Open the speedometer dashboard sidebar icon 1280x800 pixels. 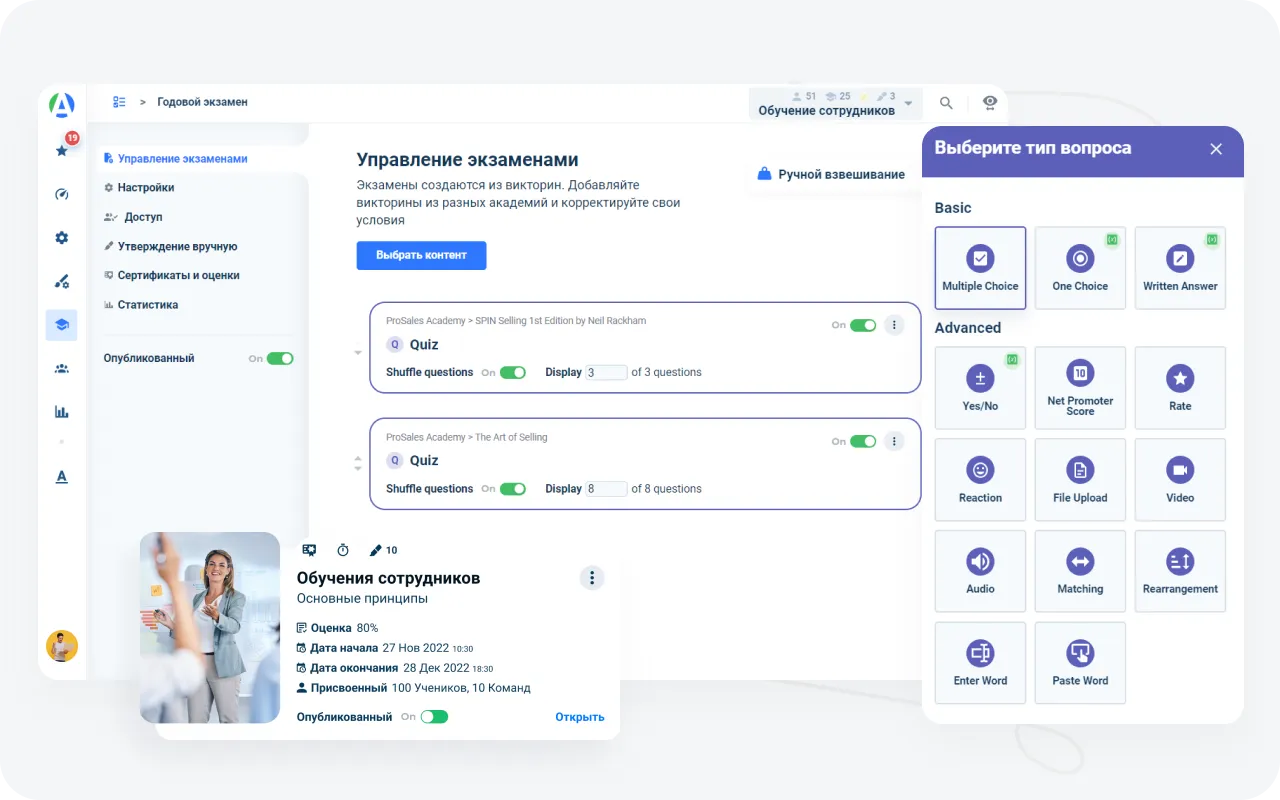tap(61, 194)
